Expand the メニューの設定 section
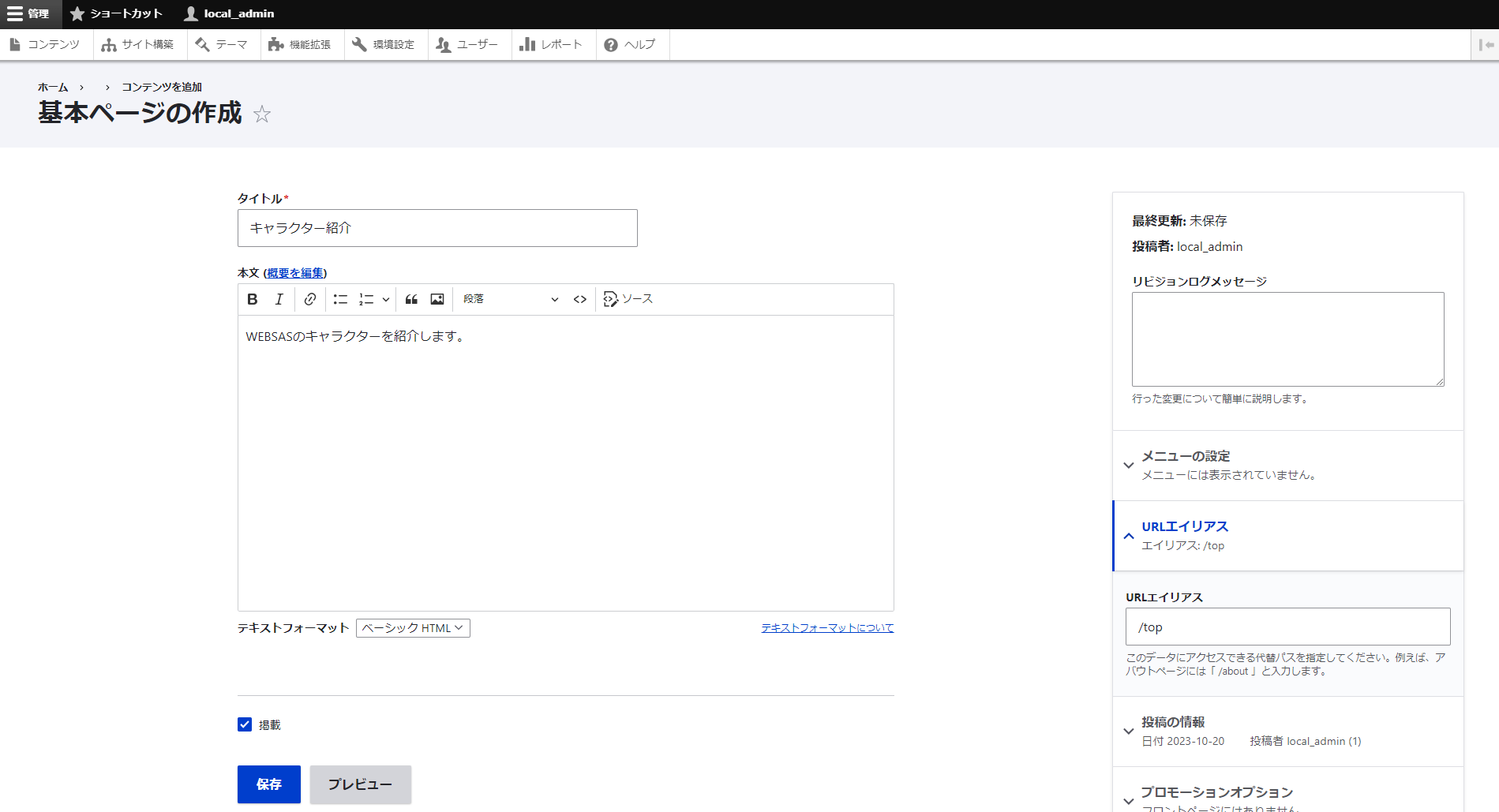This screenshot has width=1499, height=812. pyautogui.click(x=1288, y=466)
